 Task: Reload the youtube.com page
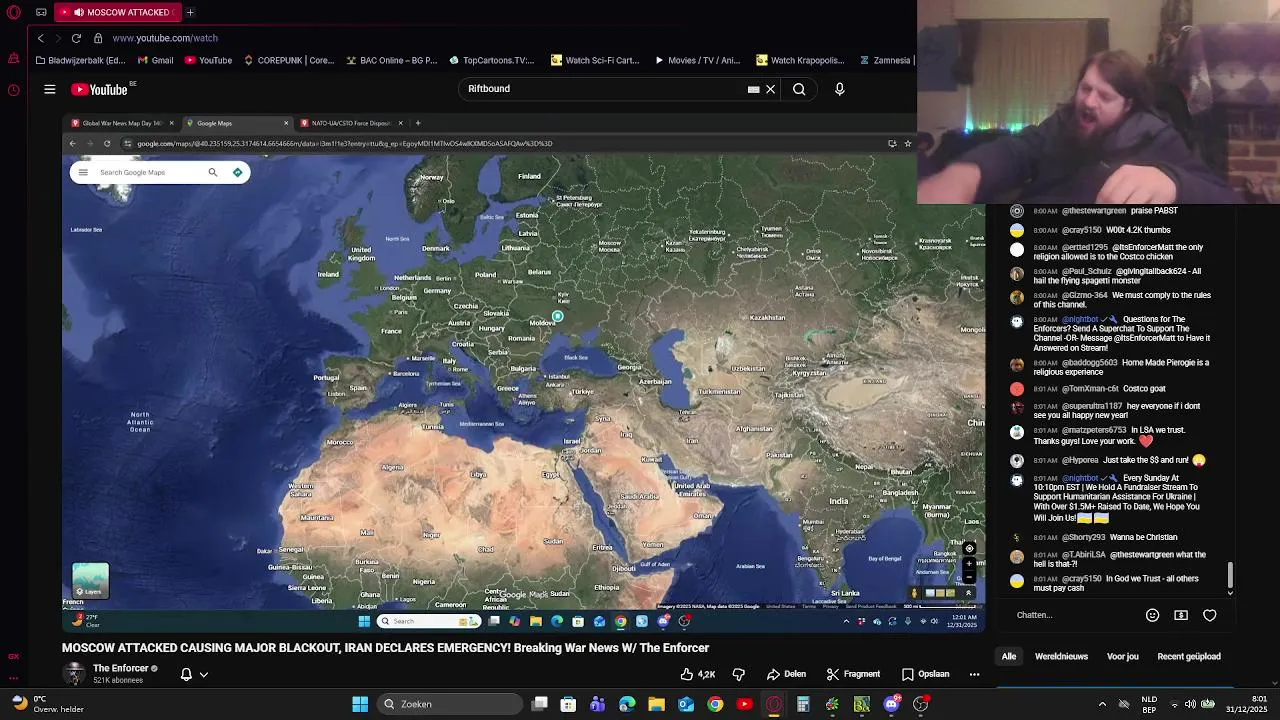click(76, 38)
